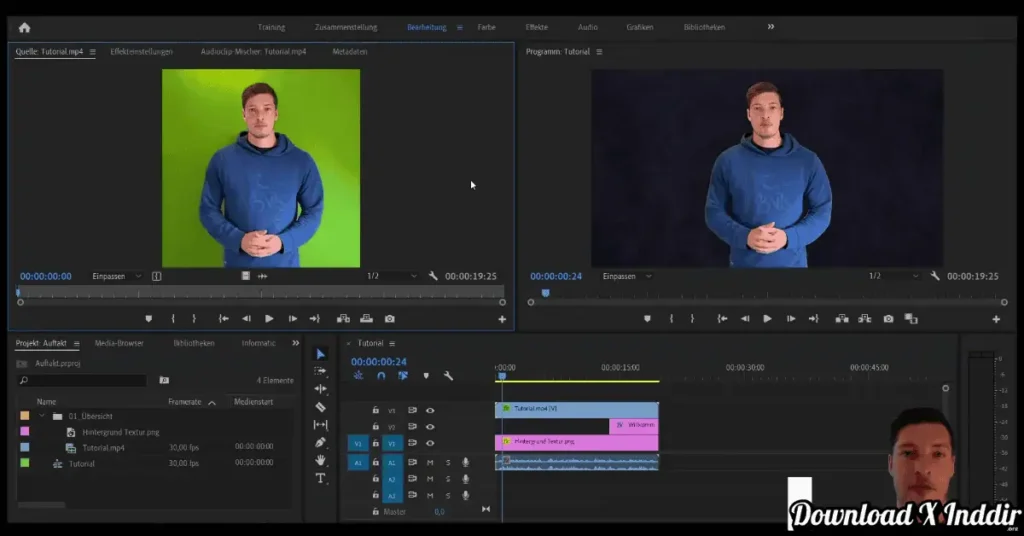Image resolution: width=1024 pixels, height=536 pixels.
Task: Toggle nest sequence insert mode in timeline
Action: (359, 375)
